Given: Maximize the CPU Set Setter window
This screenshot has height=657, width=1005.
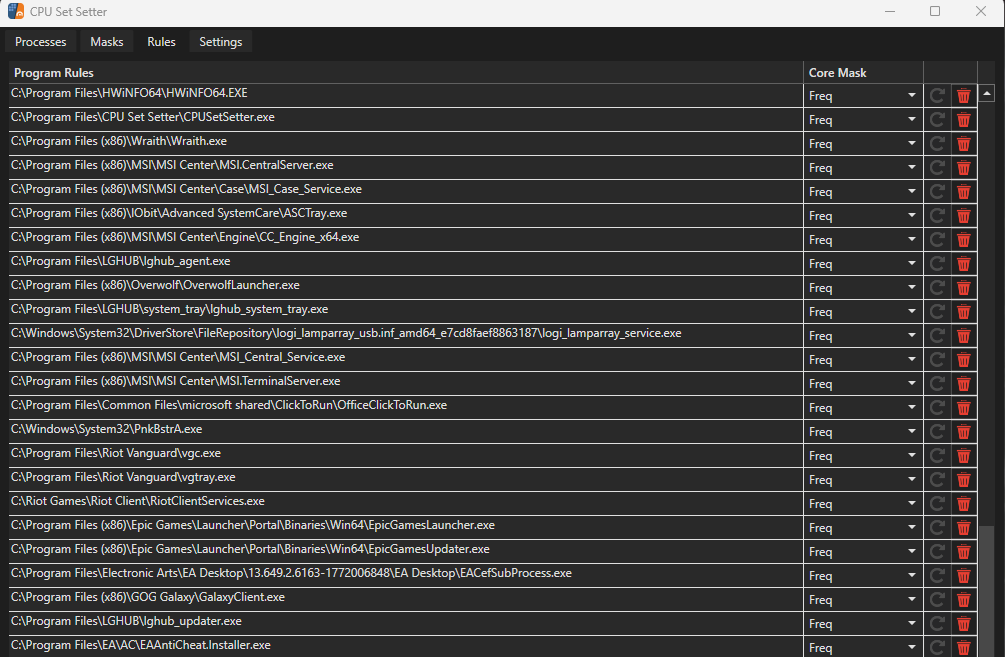Looking at the screenshot, I should [935, 11].
